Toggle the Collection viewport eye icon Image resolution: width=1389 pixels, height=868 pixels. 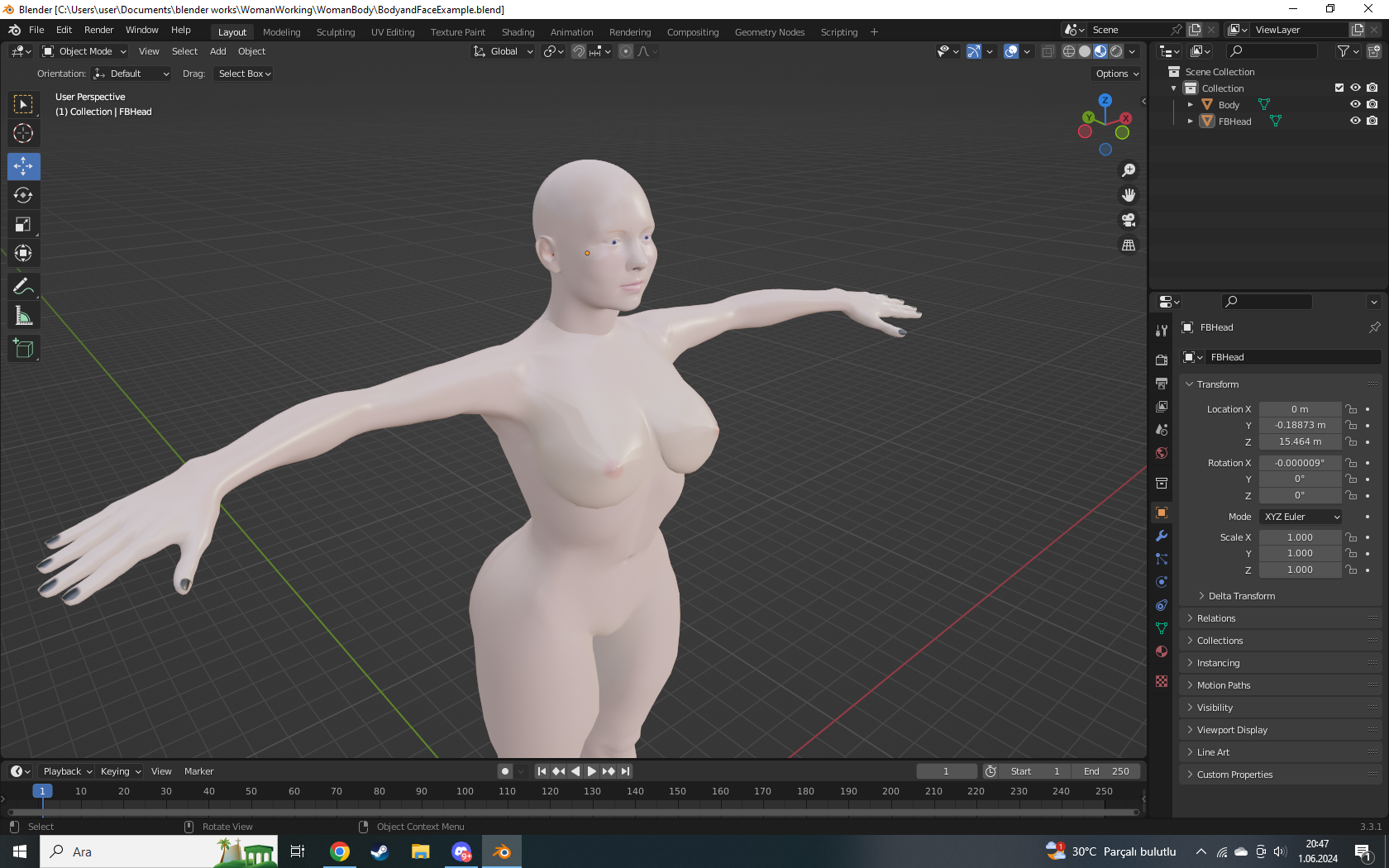pyautogui.click(x=1355, y=88)
